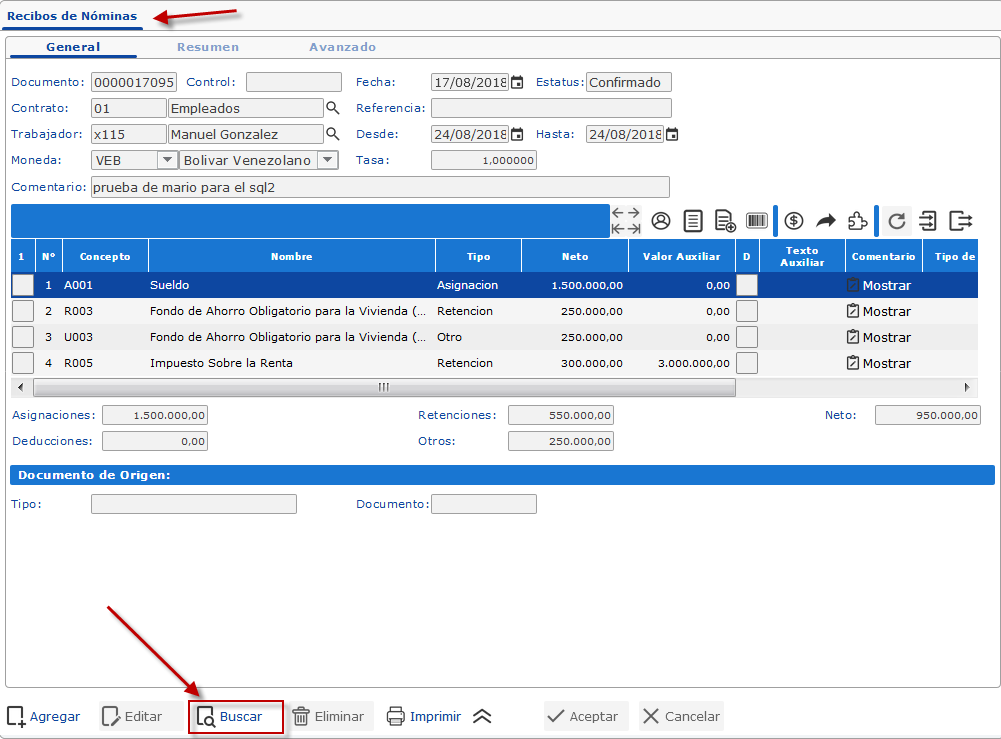Click the forward arrow icon on grid toolbar

tap(826, 220)
